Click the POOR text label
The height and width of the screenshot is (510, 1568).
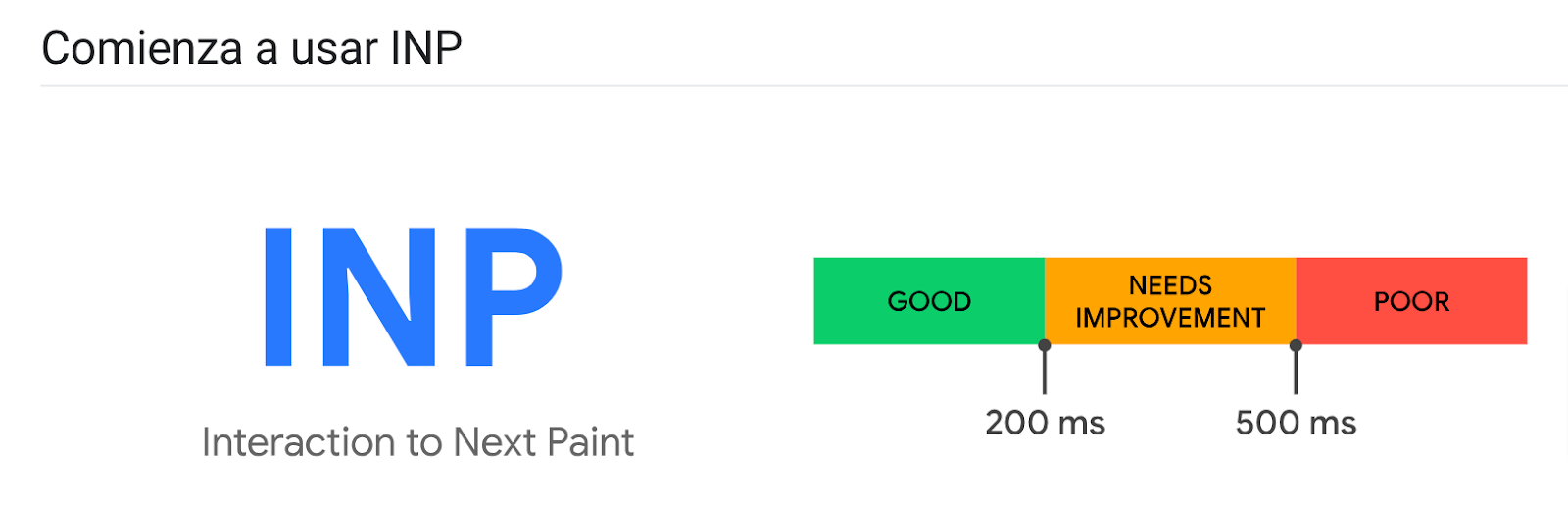1411,301
